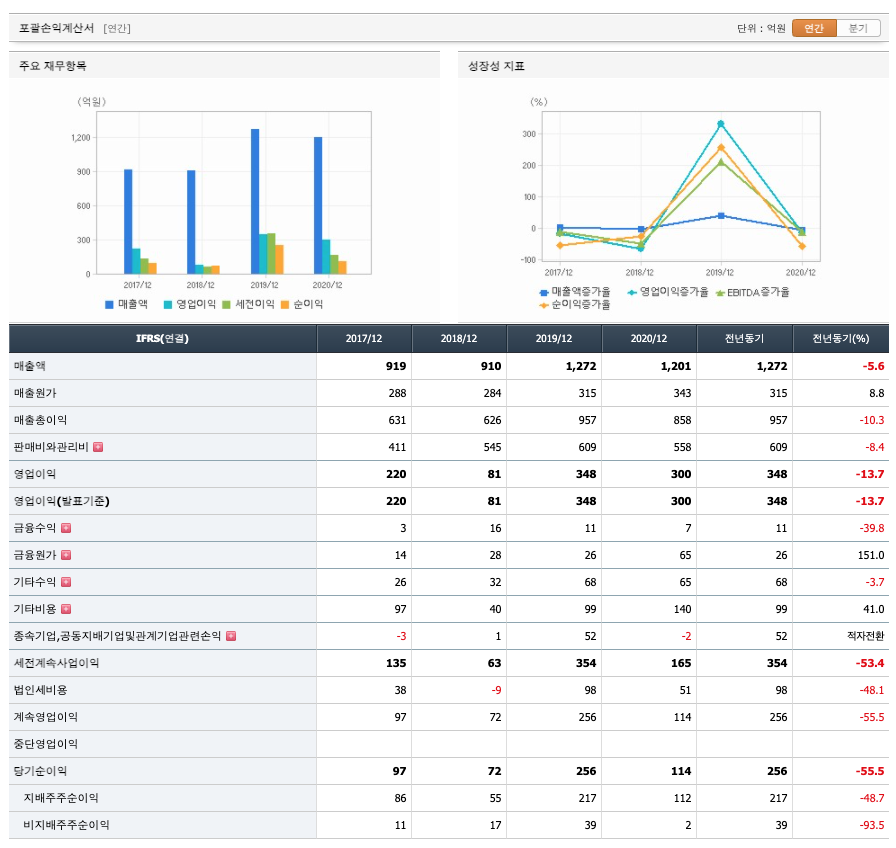This screenshot has width=896, height=848.
Task: Click the 세전계속사업이익 change value -53.4
Action: coord(870,663)
